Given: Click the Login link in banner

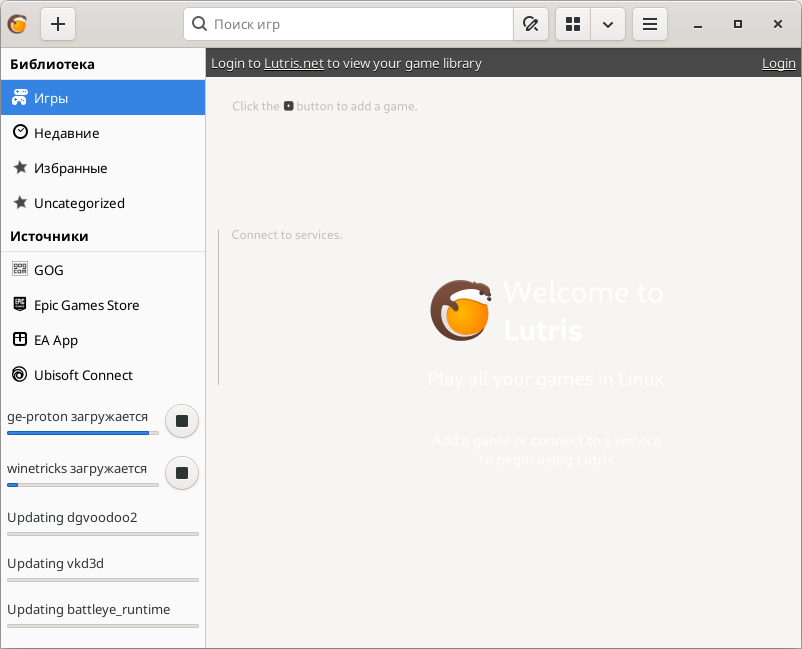Looking at the screenshot, I should (x=778, y=63).
